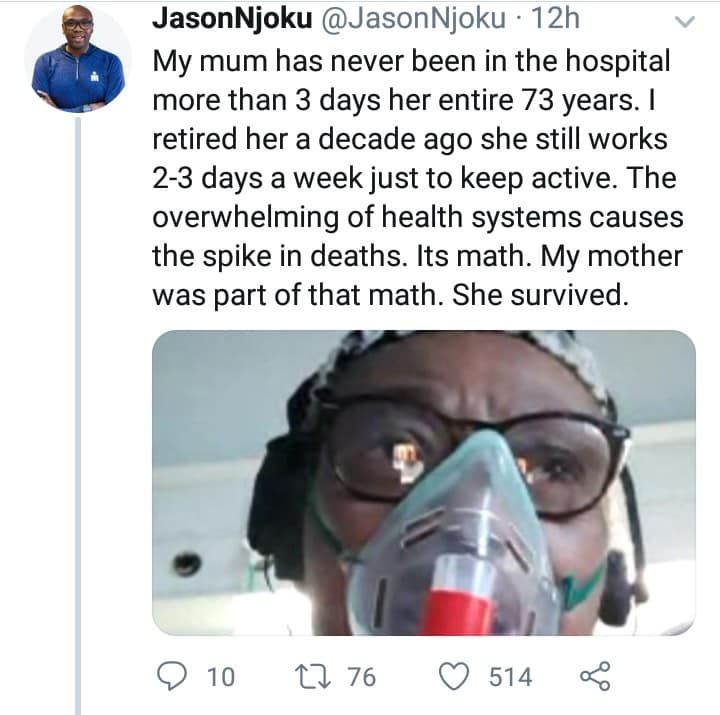Like the tweet with the heart icon
Image resolution: width=720 pixels, height=715 pixels.
[x=455, y=677]
